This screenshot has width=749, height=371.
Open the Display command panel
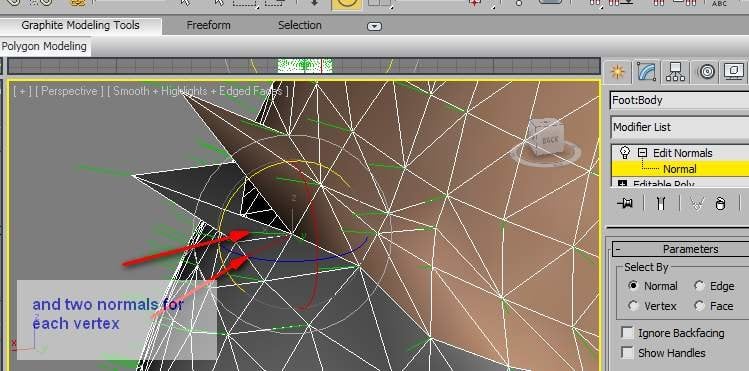coord(734,72)
